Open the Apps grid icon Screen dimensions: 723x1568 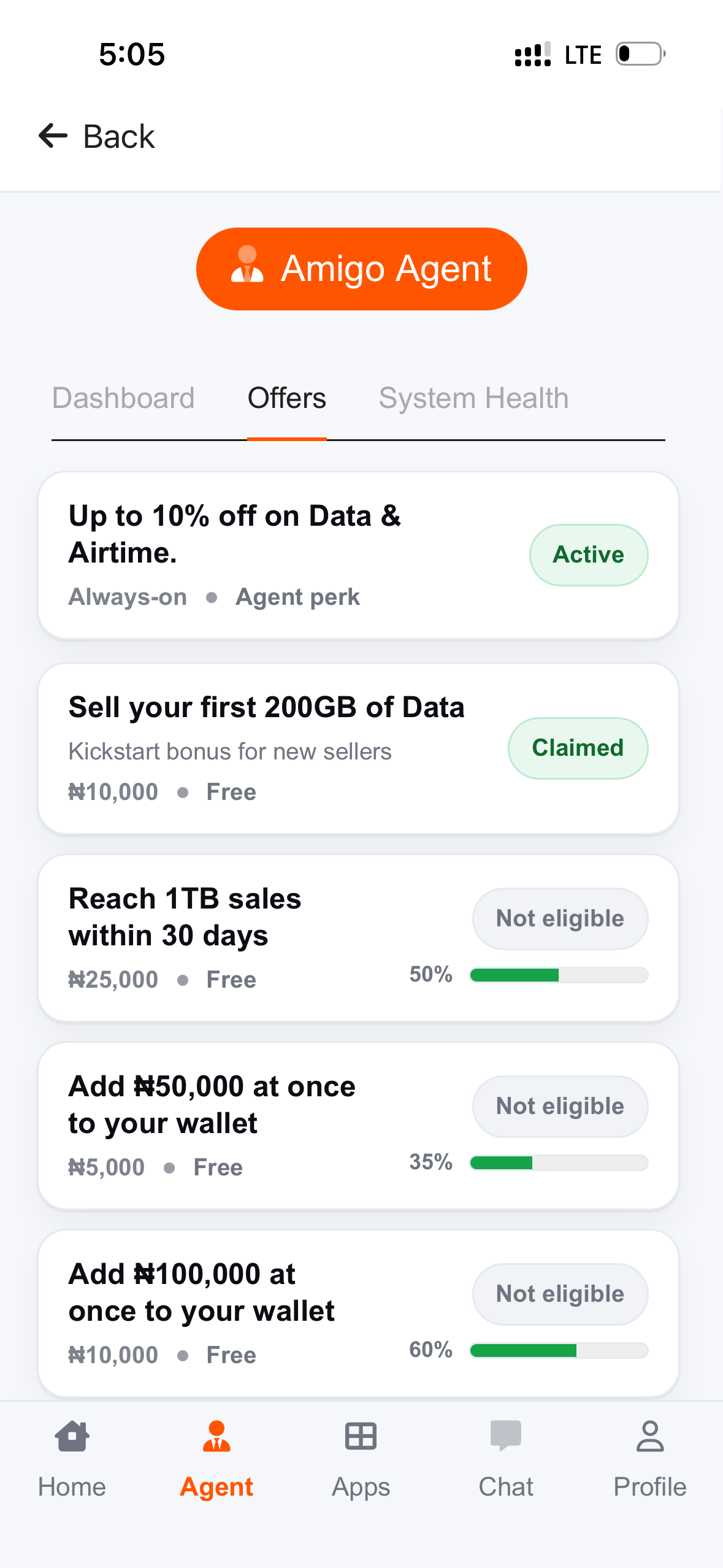tap(361, 1436)
